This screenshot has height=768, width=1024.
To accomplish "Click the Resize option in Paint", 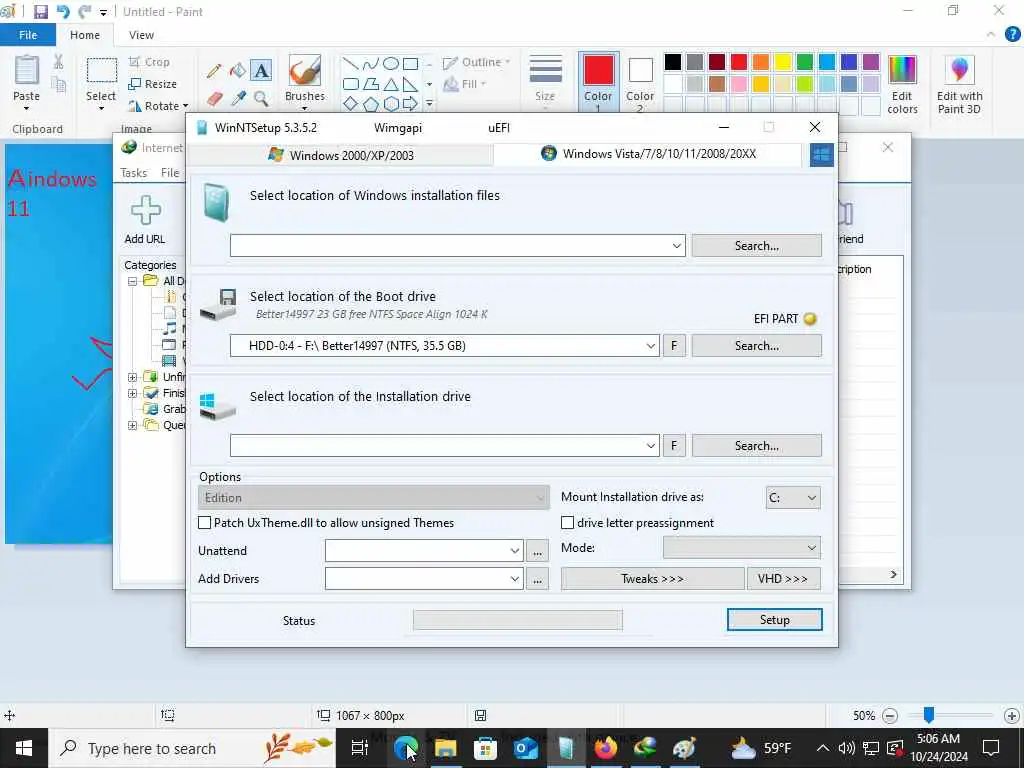I will tap(153, 84).
